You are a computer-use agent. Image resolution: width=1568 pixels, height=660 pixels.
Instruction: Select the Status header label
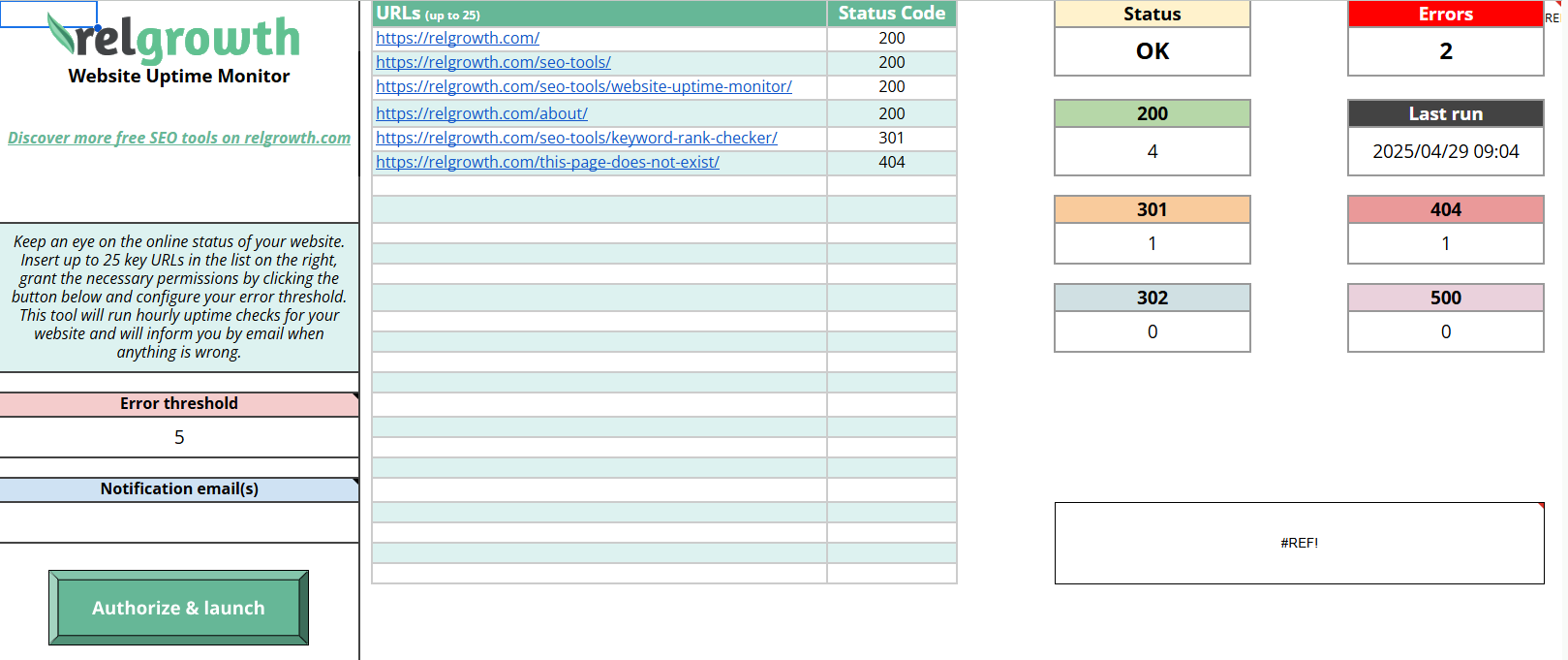(1153, 14)
